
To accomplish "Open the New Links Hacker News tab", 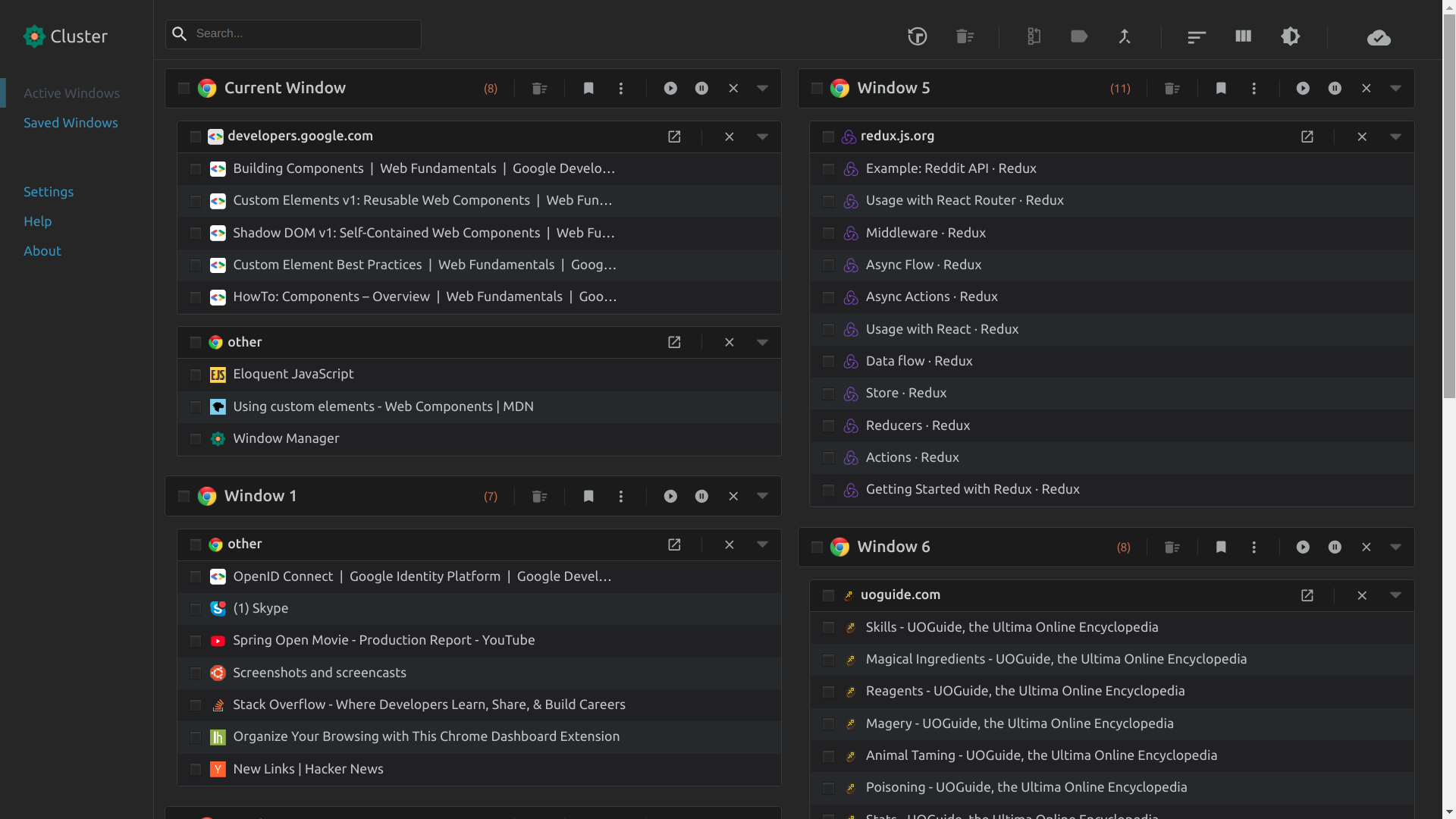I will coord(479,770).
